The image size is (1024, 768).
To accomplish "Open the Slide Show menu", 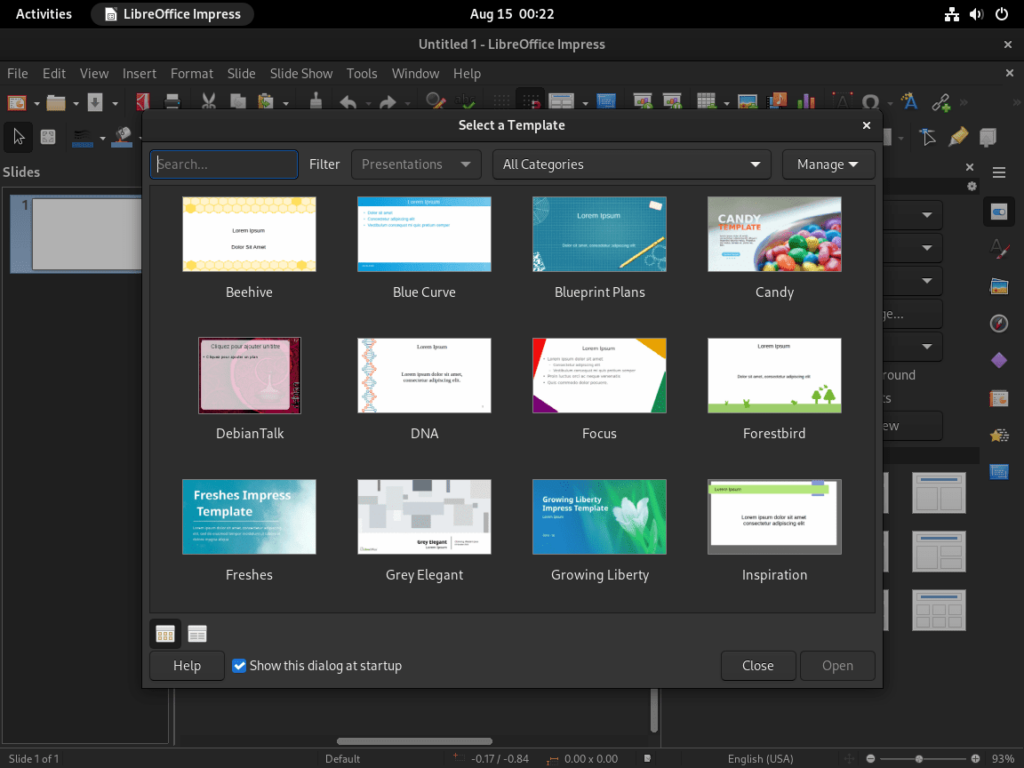I will tap(301, 74).
